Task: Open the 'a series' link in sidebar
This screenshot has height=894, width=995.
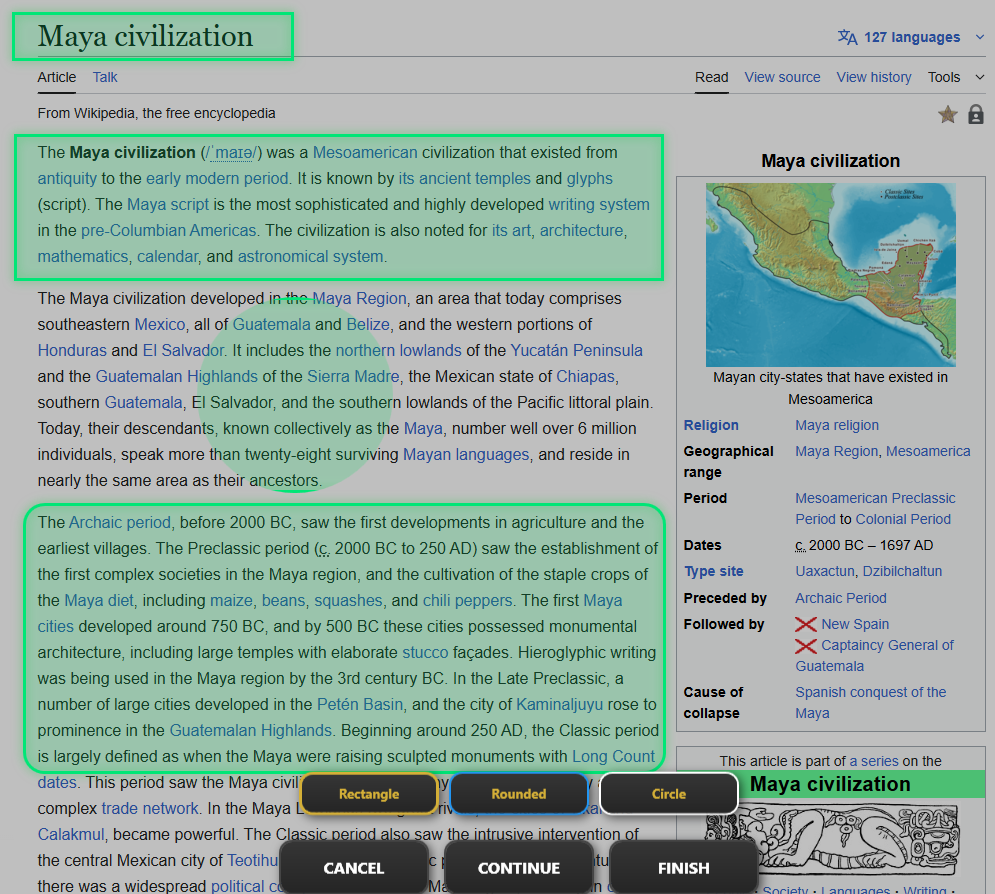Action: point(874,761)
